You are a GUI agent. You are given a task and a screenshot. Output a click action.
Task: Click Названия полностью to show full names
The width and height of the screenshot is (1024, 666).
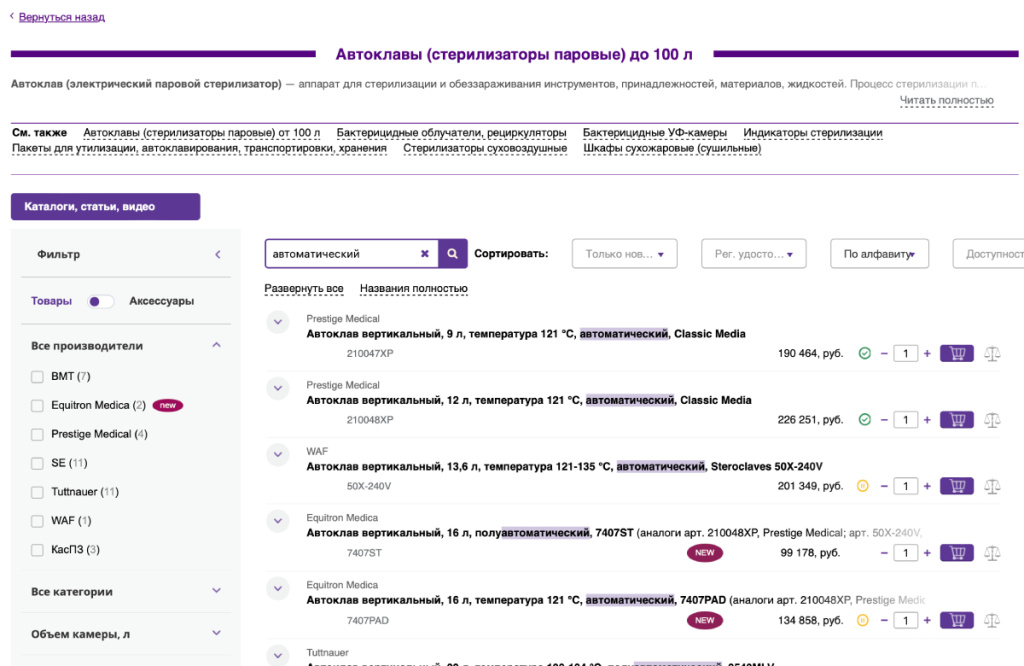pyautogui.click(x=413, y=289)
